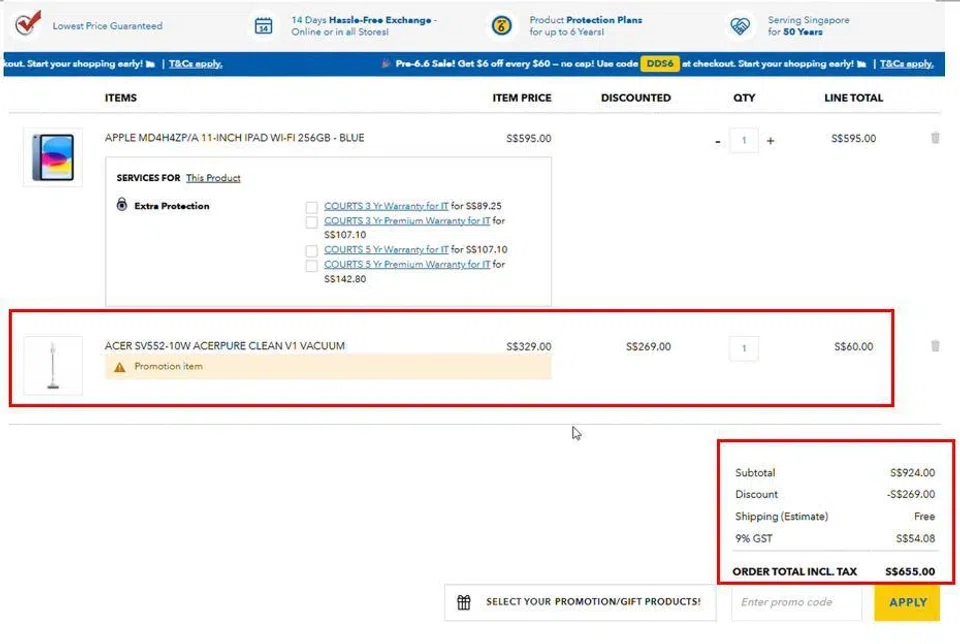Select the COURTS 5 Yr Warranty checkbox
The image size is (960, 644).
click(x=312, y=250)
